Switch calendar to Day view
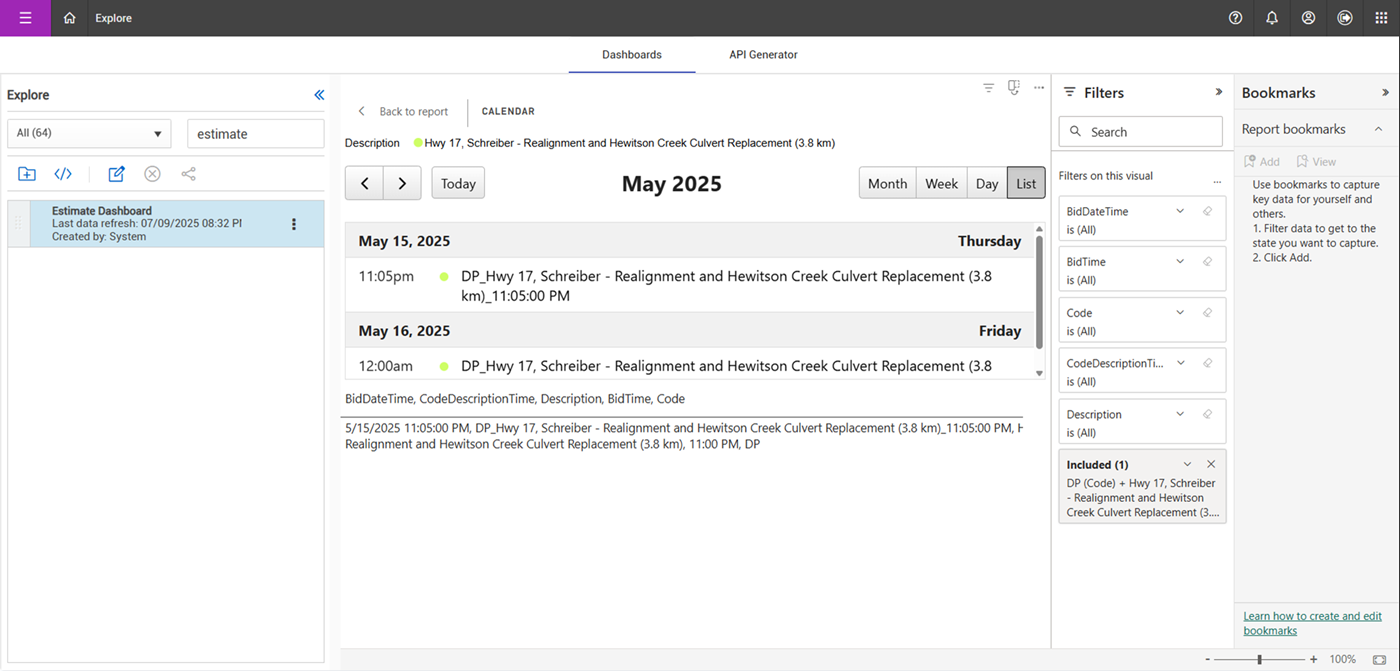This screenshot has width=1400, height=671. pos(987,183)
